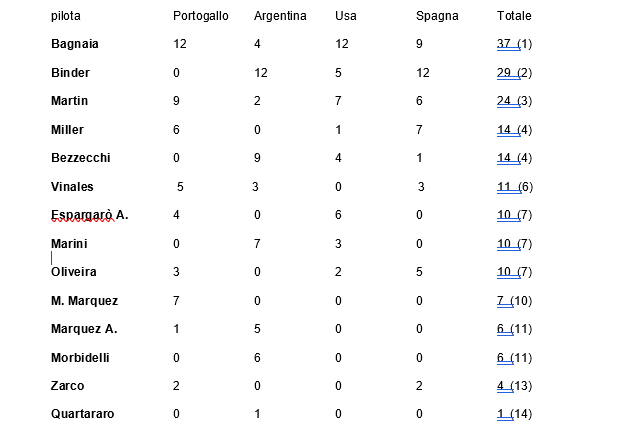Click the rider name Bezzecchi
The image size is (620, 431).
tap(80, 158)
